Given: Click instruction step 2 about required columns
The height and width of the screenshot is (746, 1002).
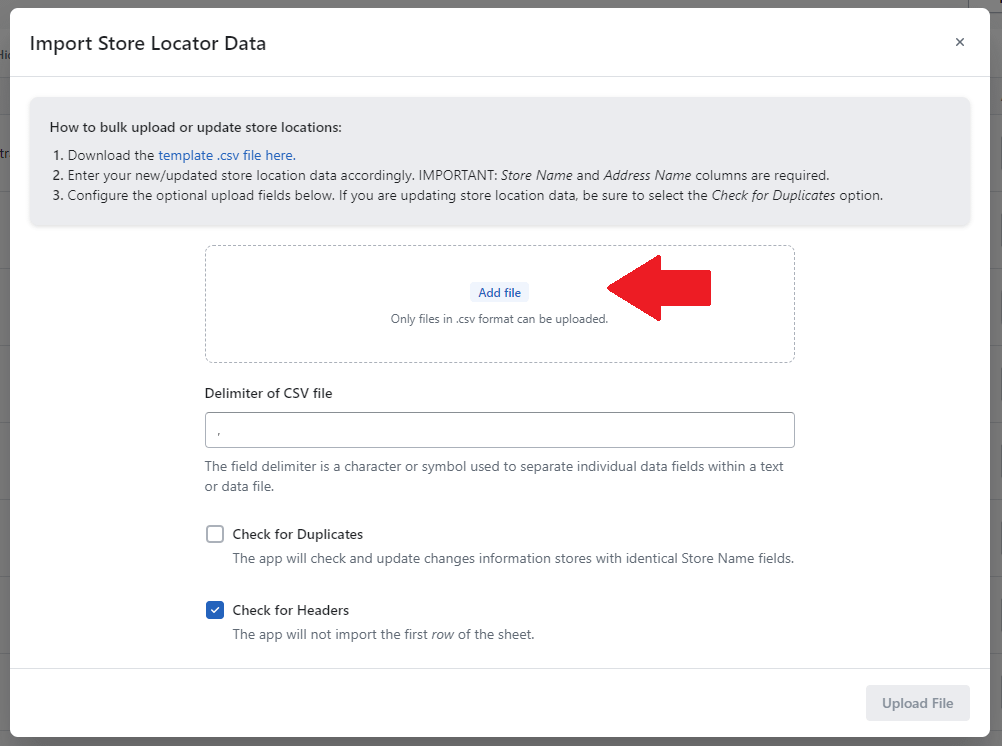Looking at the screenshot, I should 448,175.
